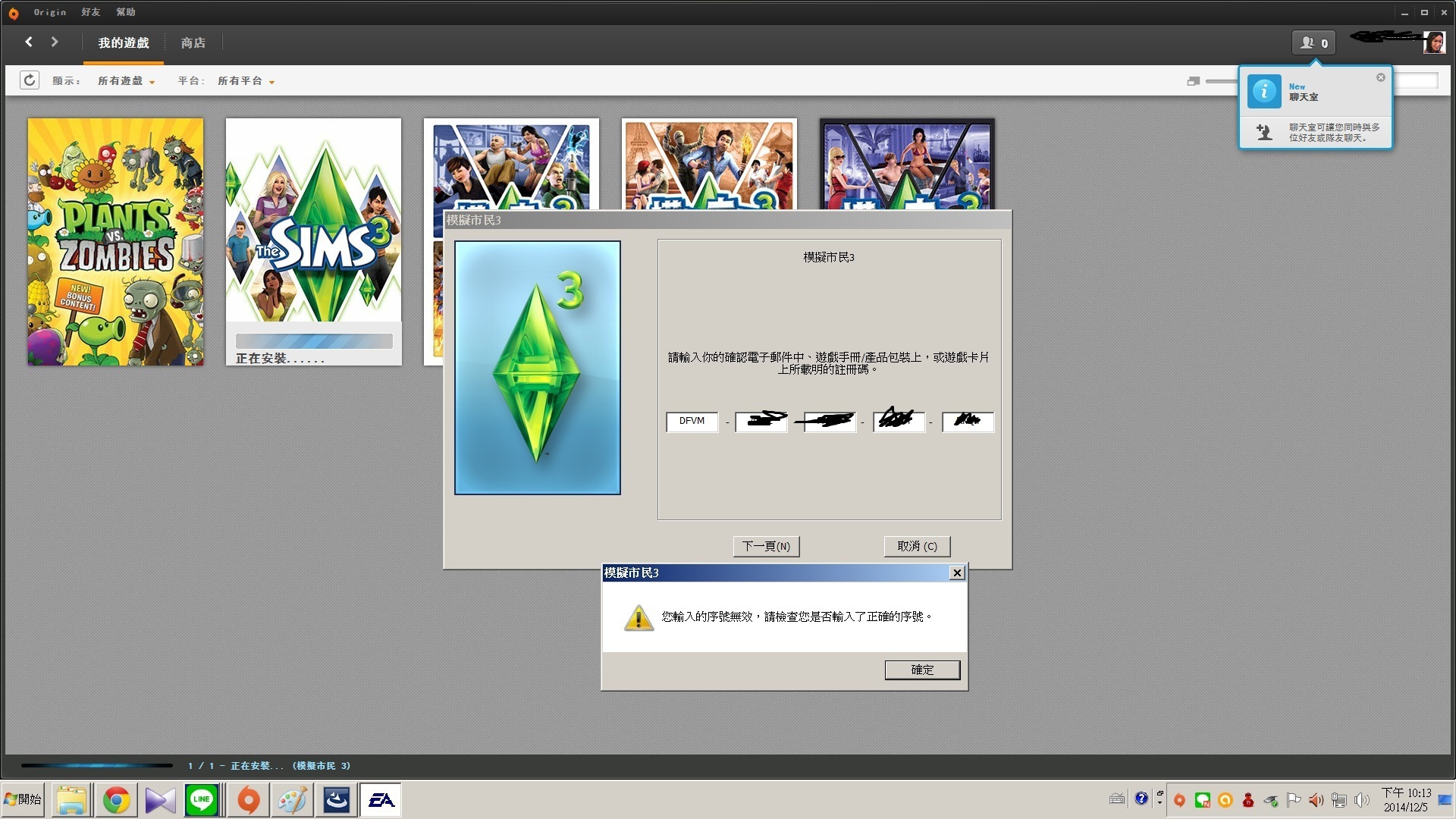Click the fourth serial code field
Image resolution: width=1456 pixels, height=819 pixels.
tap(899, 422)
